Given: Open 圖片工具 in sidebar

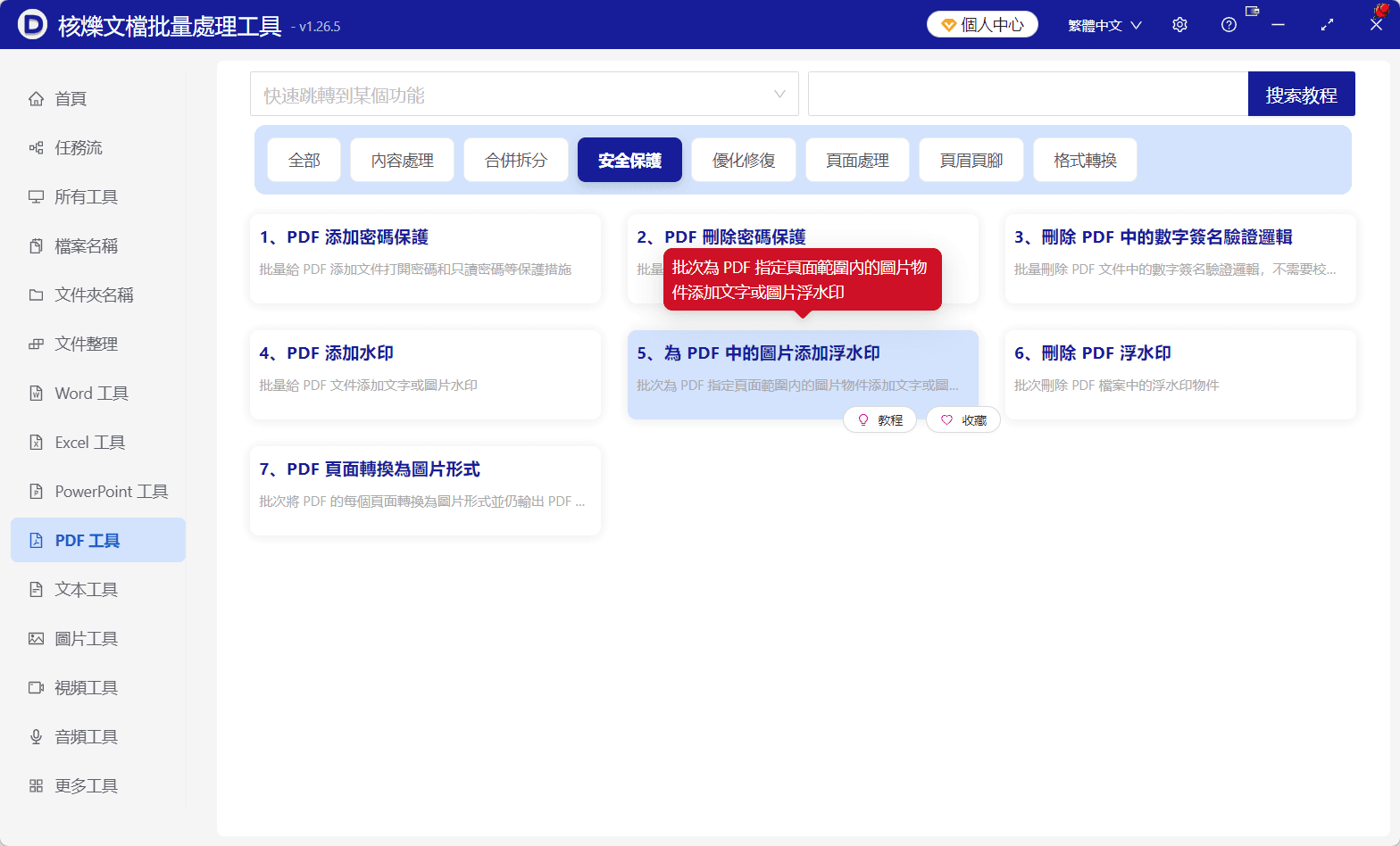Looking at the screenshot, I should coord(98,638).
